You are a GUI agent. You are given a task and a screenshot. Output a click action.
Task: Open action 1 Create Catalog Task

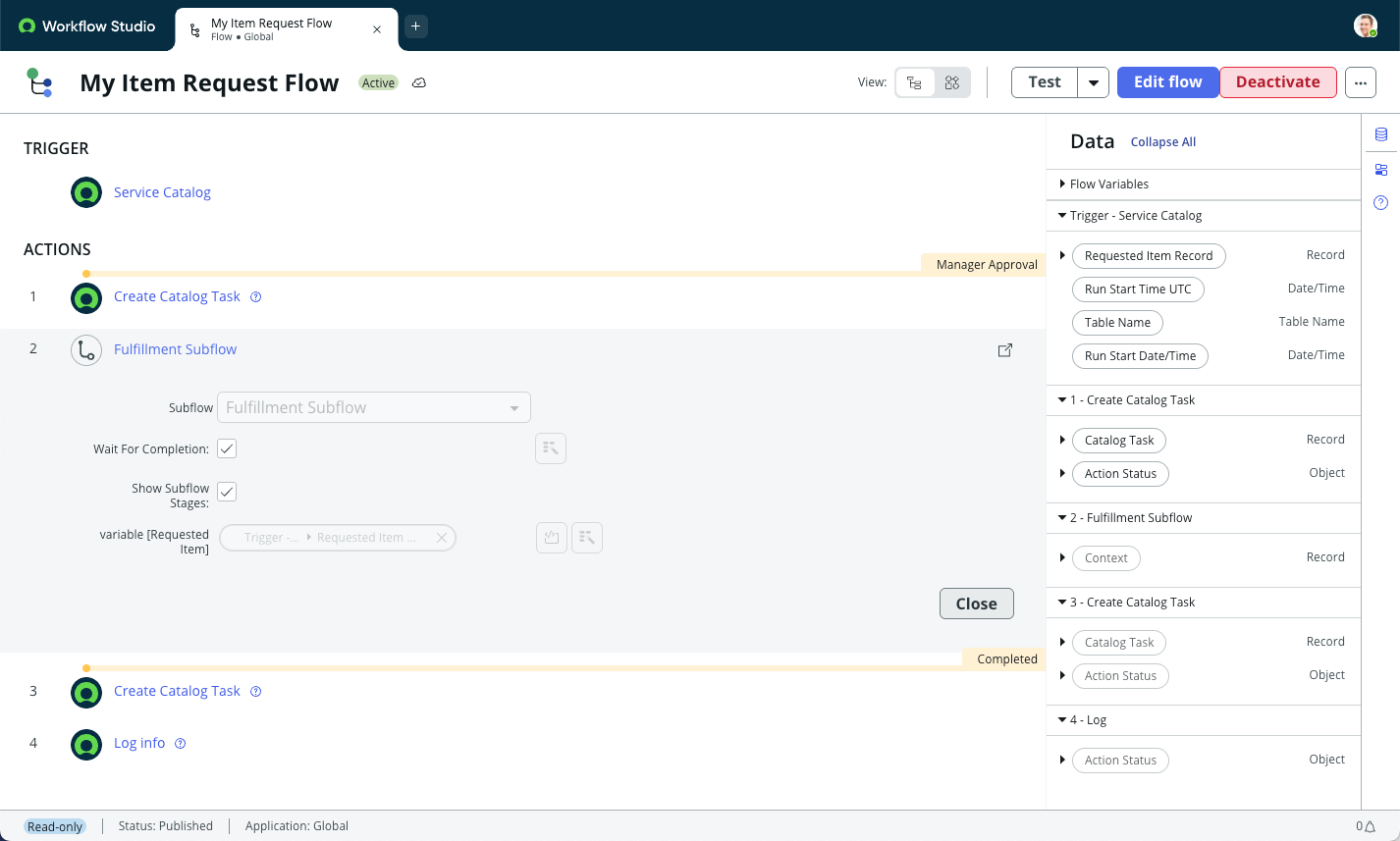pos(177,296)
